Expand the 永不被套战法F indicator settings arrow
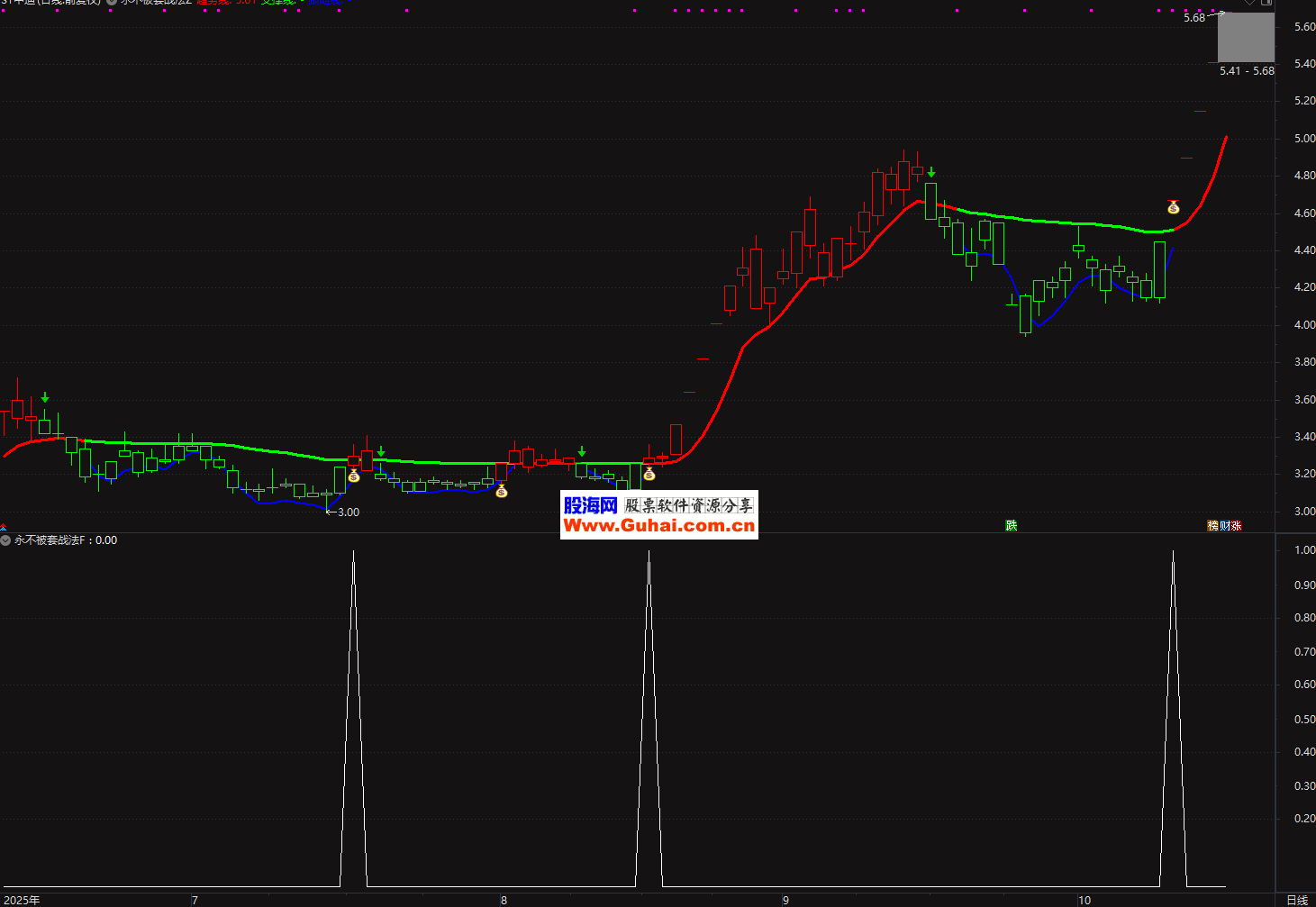Image resolution: width=1316 pixels, height=907 pixels. pos(6,540)
